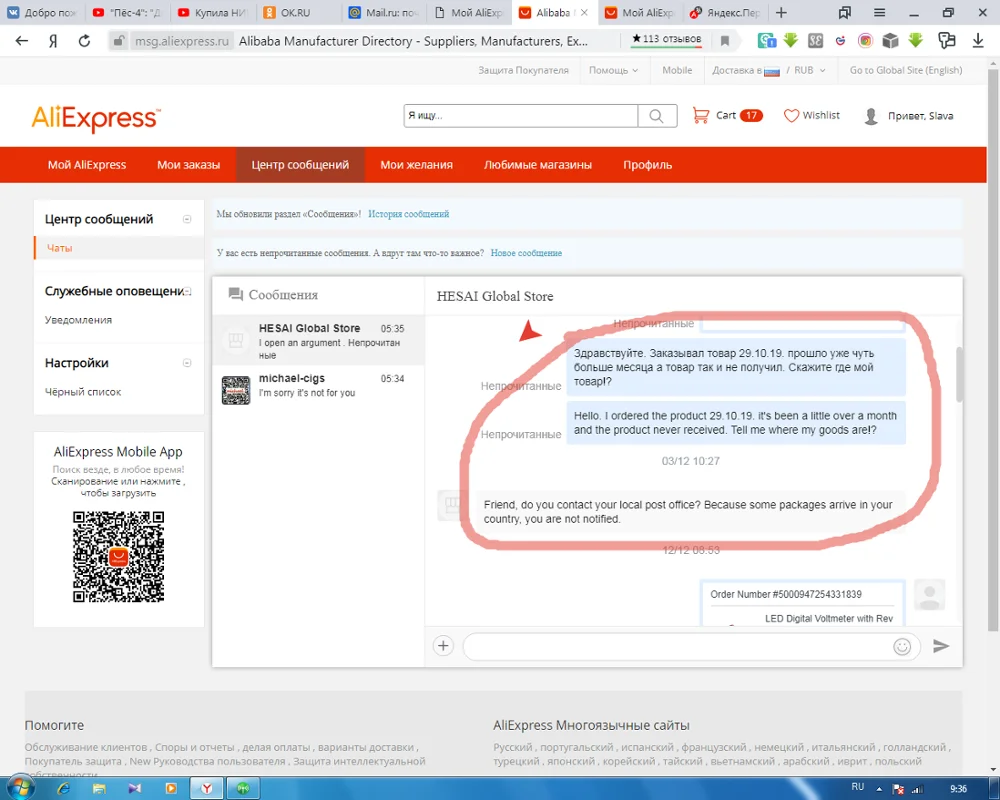Open the browser hamburger menu
1000x800 pixels.
pyautogui.click(x=879, y=12)
